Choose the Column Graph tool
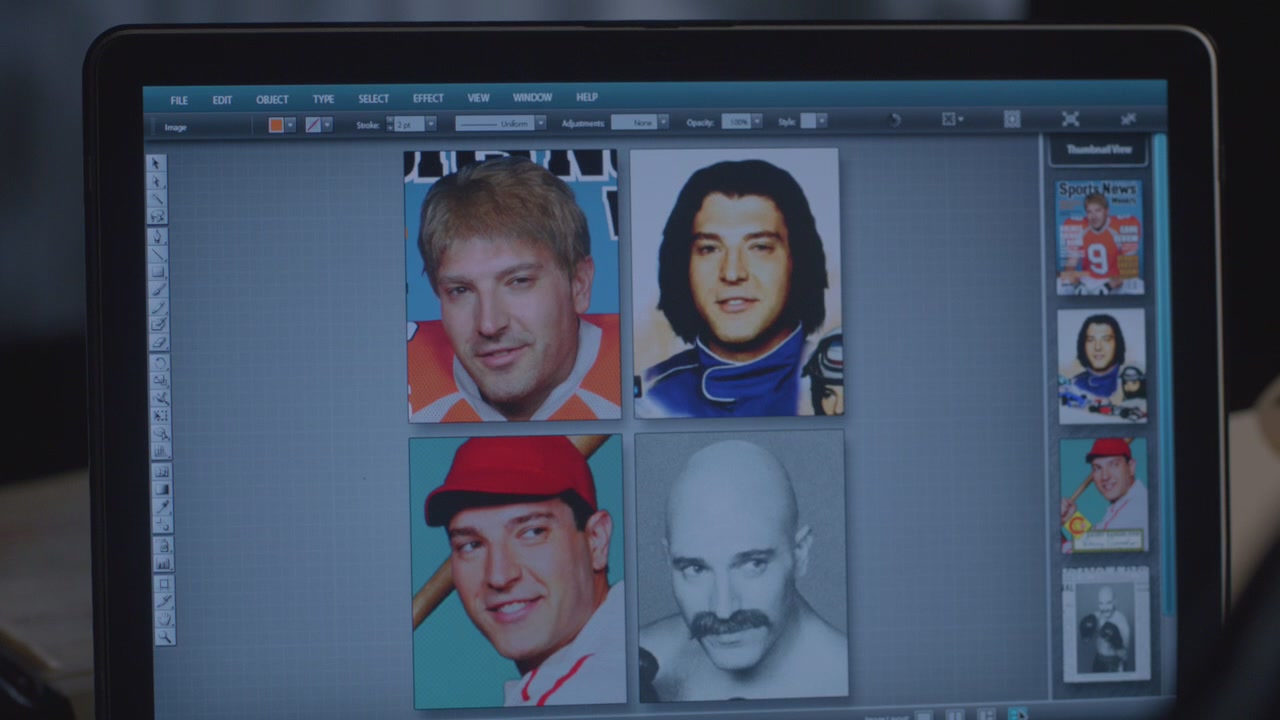The width and height of the screenshot is (1280, 720). pyautogui.click(x=162, y=564)
